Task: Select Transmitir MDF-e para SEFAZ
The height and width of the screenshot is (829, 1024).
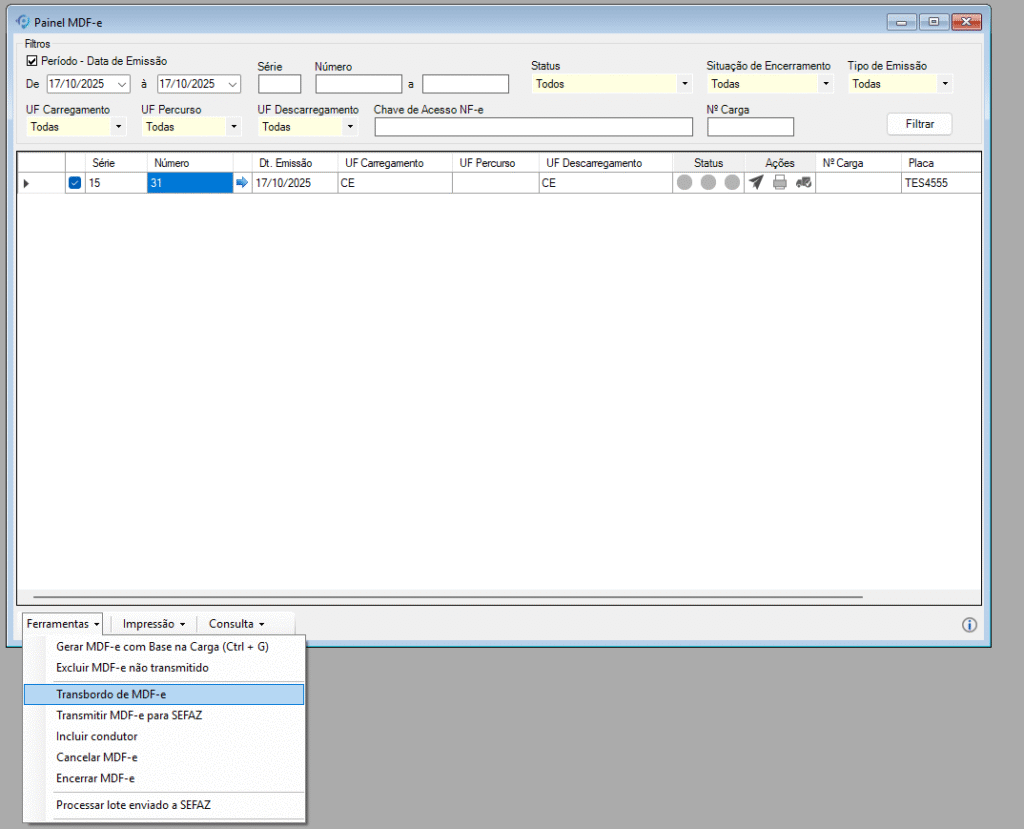Action: 129,715
